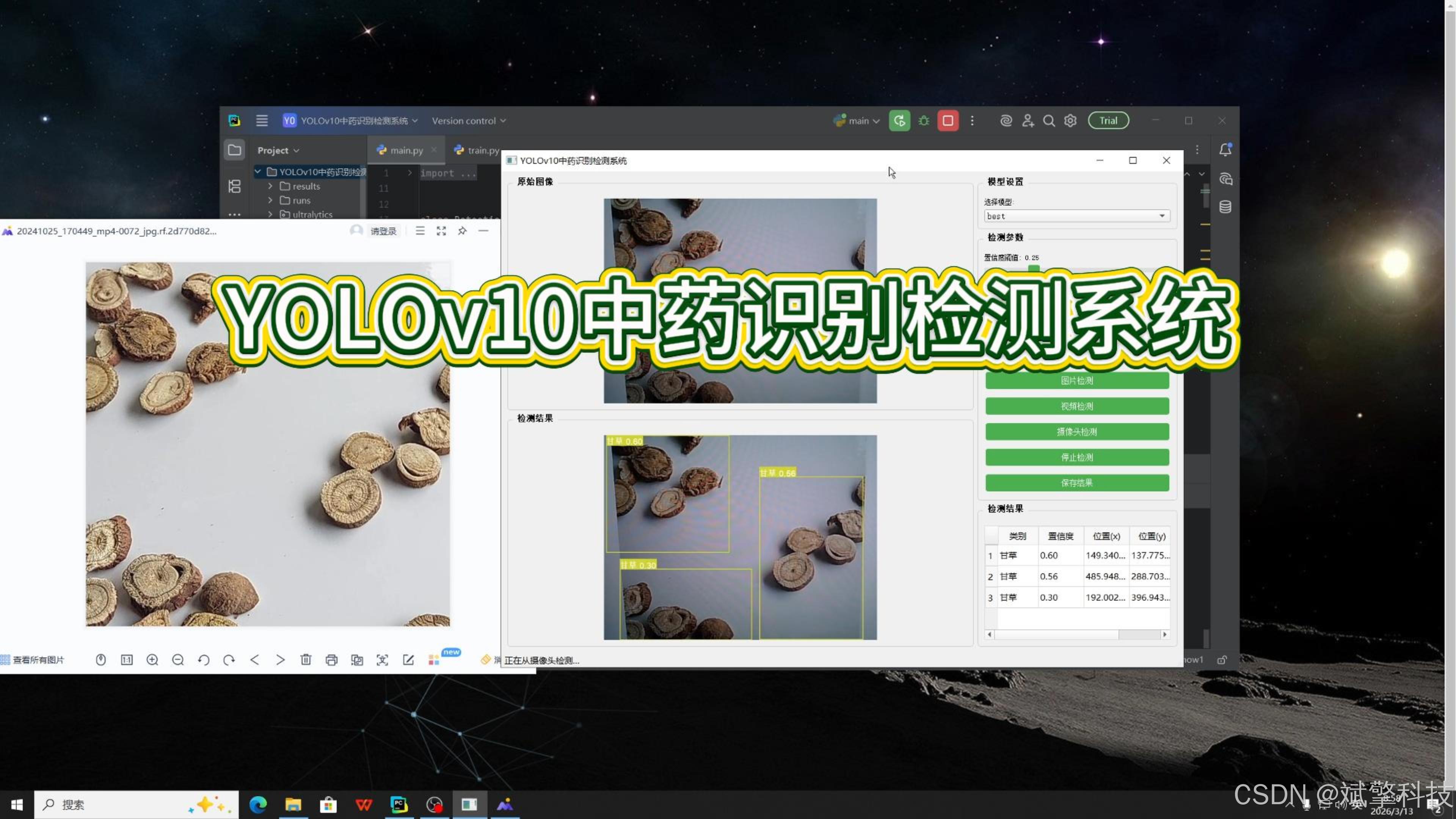Open the Version control dropdown
The image size is (1456, 819).
[469, 121]
